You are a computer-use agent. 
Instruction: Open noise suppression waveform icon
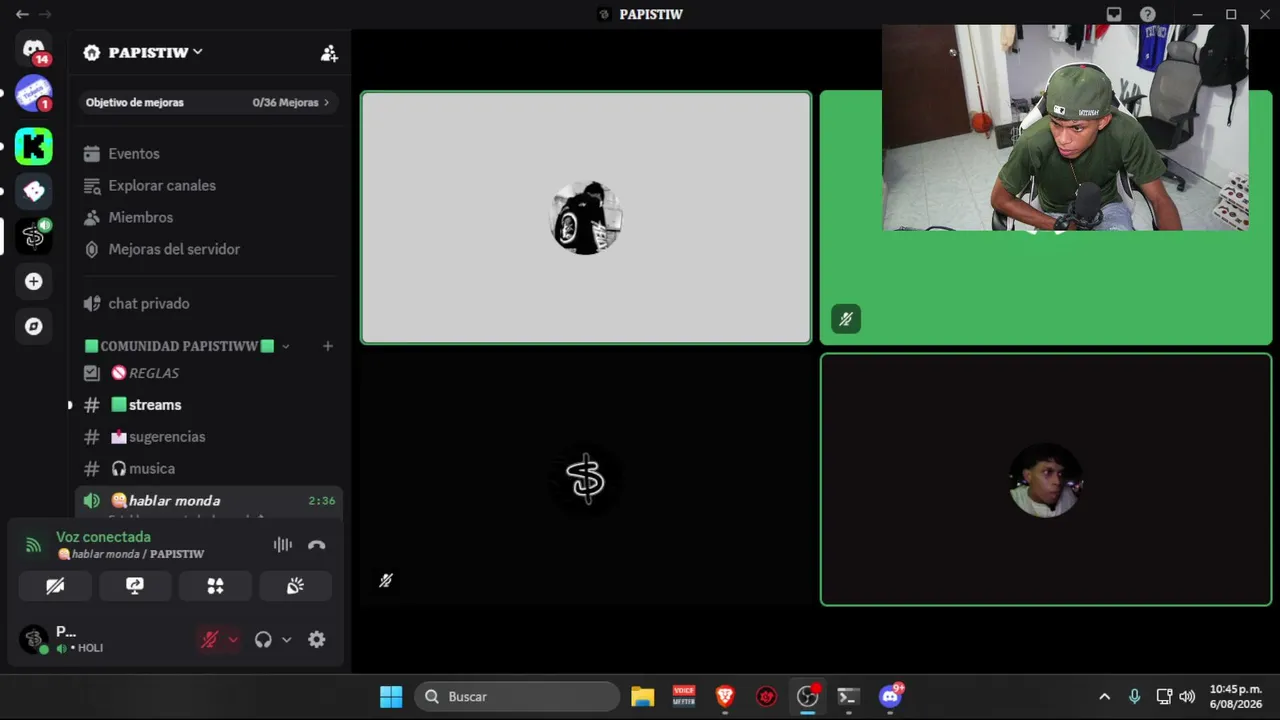click(x=283, y=545)
